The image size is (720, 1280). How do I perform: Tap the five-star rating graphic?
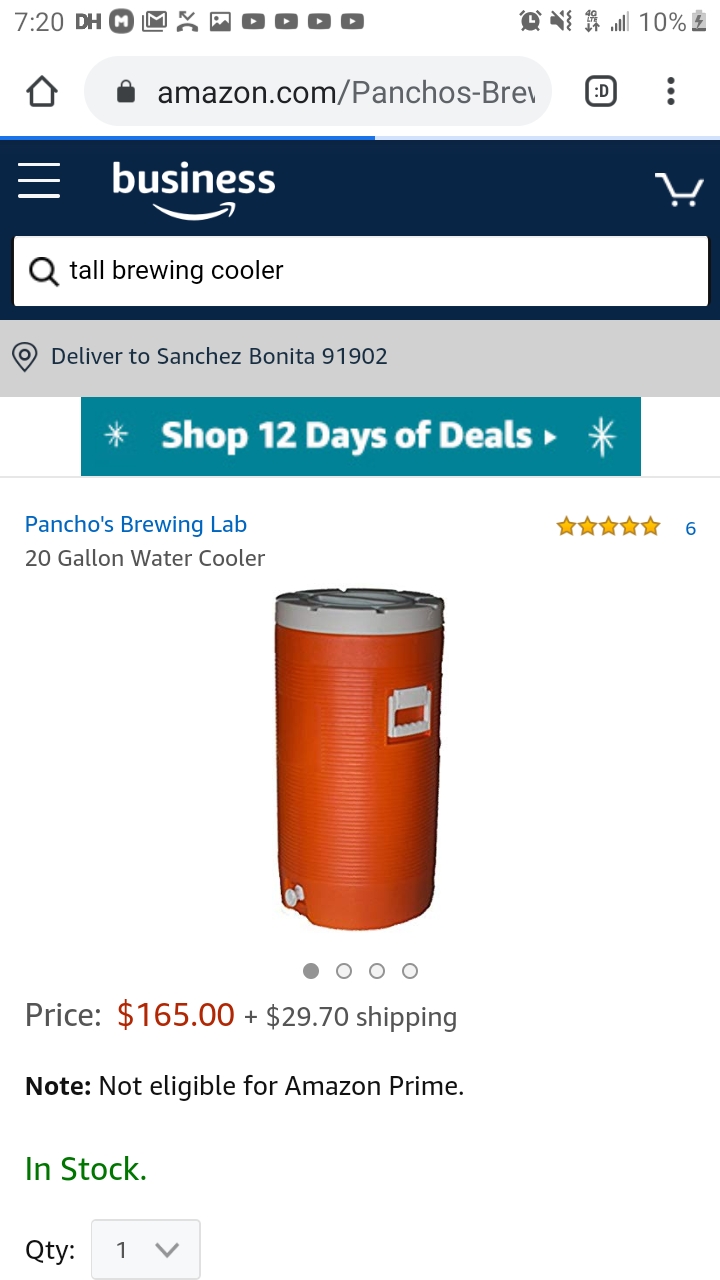609,526
